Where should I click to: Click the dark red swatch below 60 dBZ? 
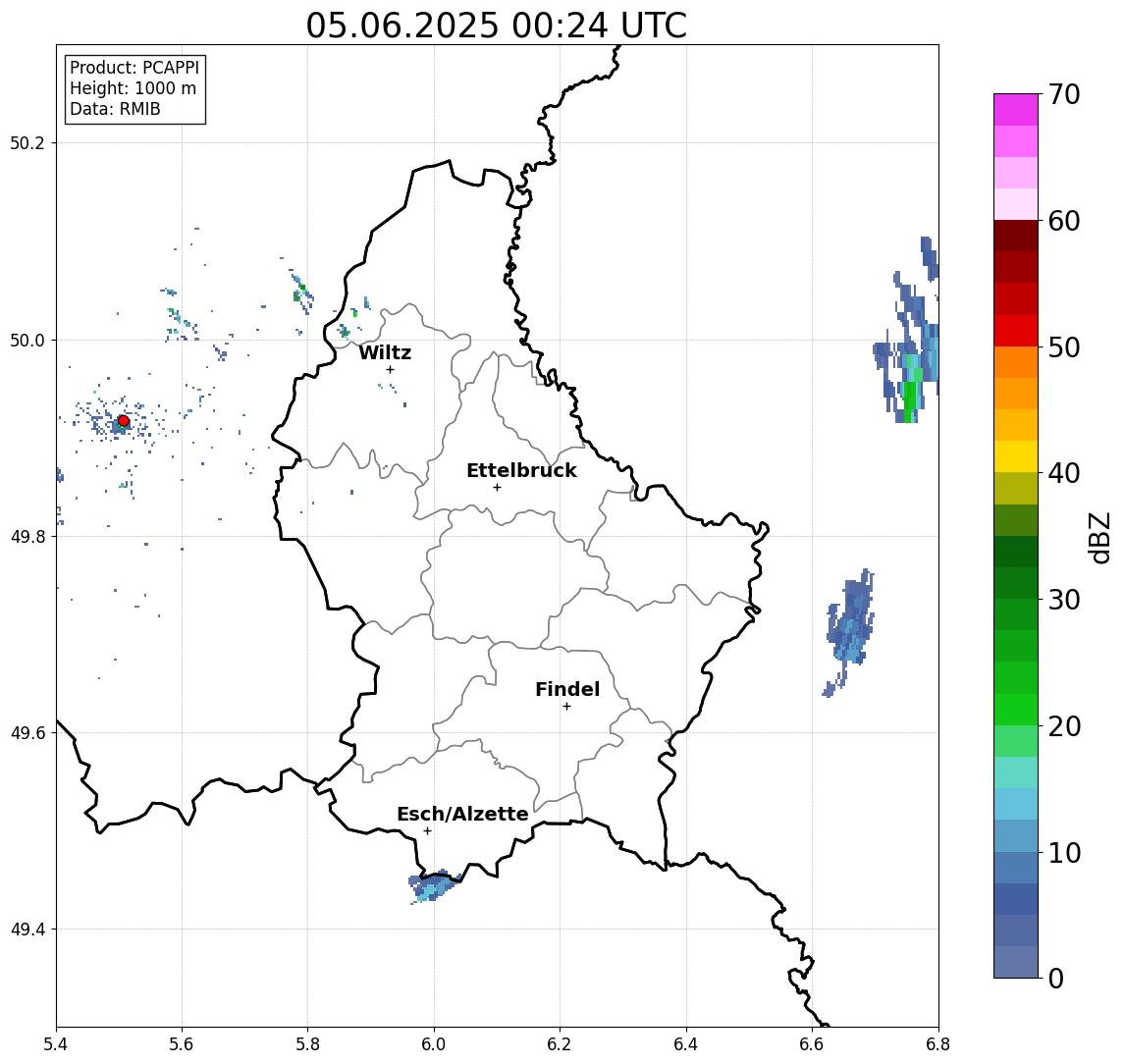point(1016,236)
